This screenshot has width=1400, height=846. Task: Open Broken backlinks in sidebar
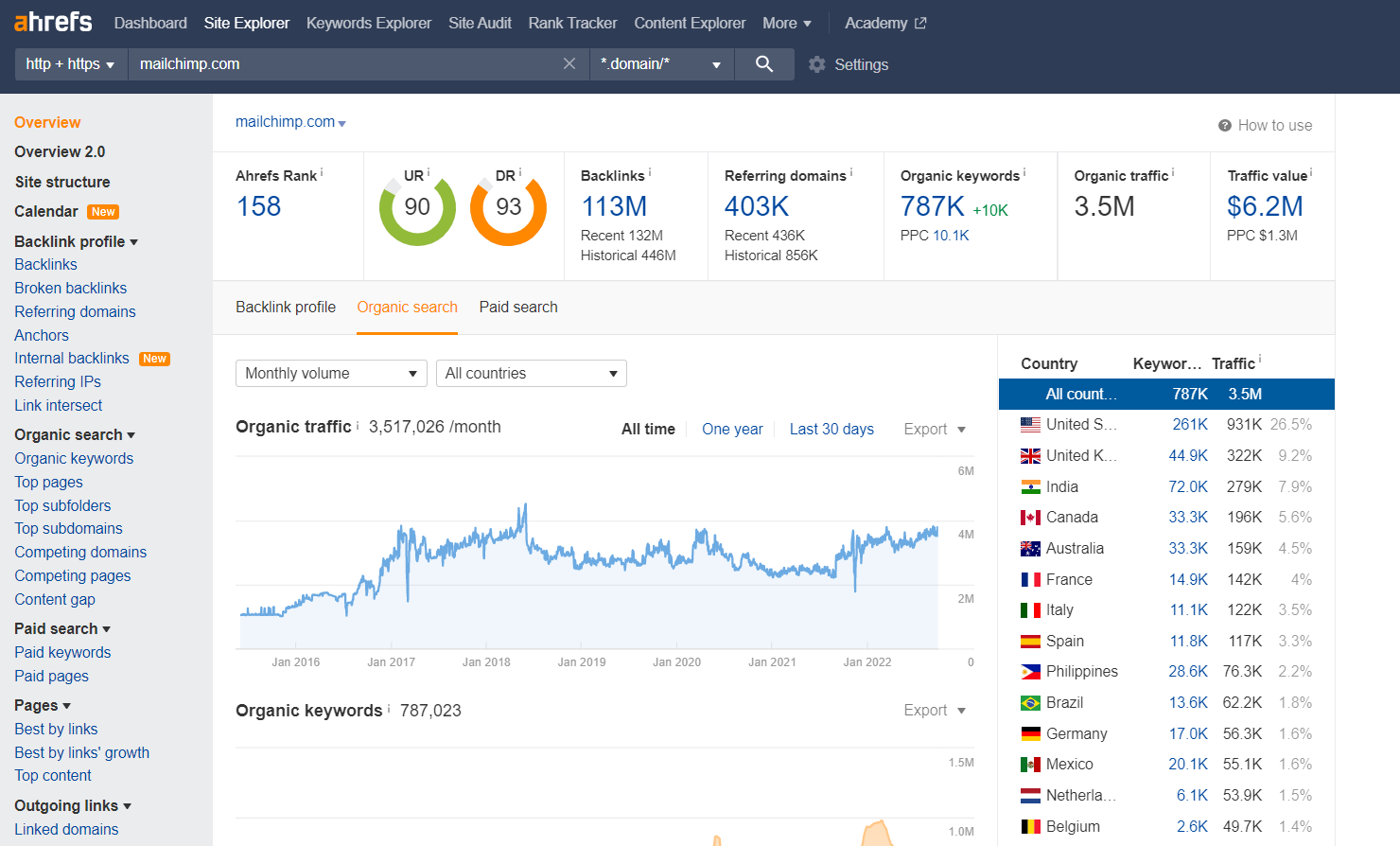71,288
